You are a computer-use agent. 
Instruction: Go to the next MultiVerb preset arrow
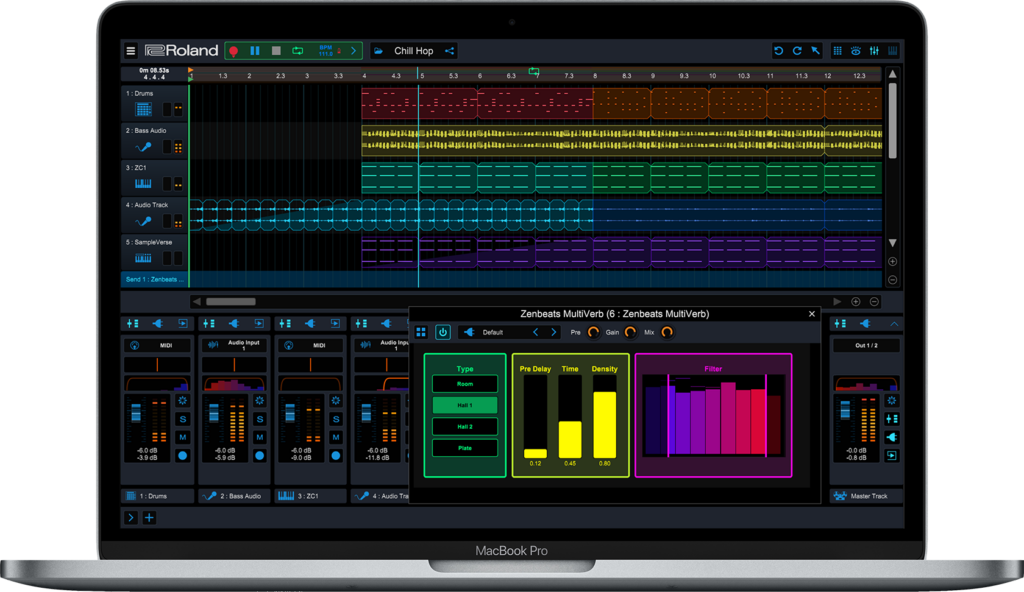553,332
